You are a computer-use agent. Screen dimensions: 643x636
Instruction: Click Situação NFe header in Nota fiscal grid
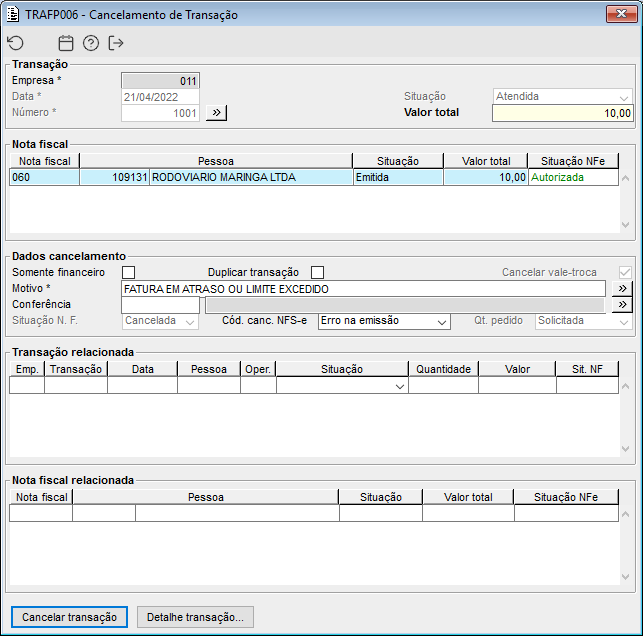point(573,161)
